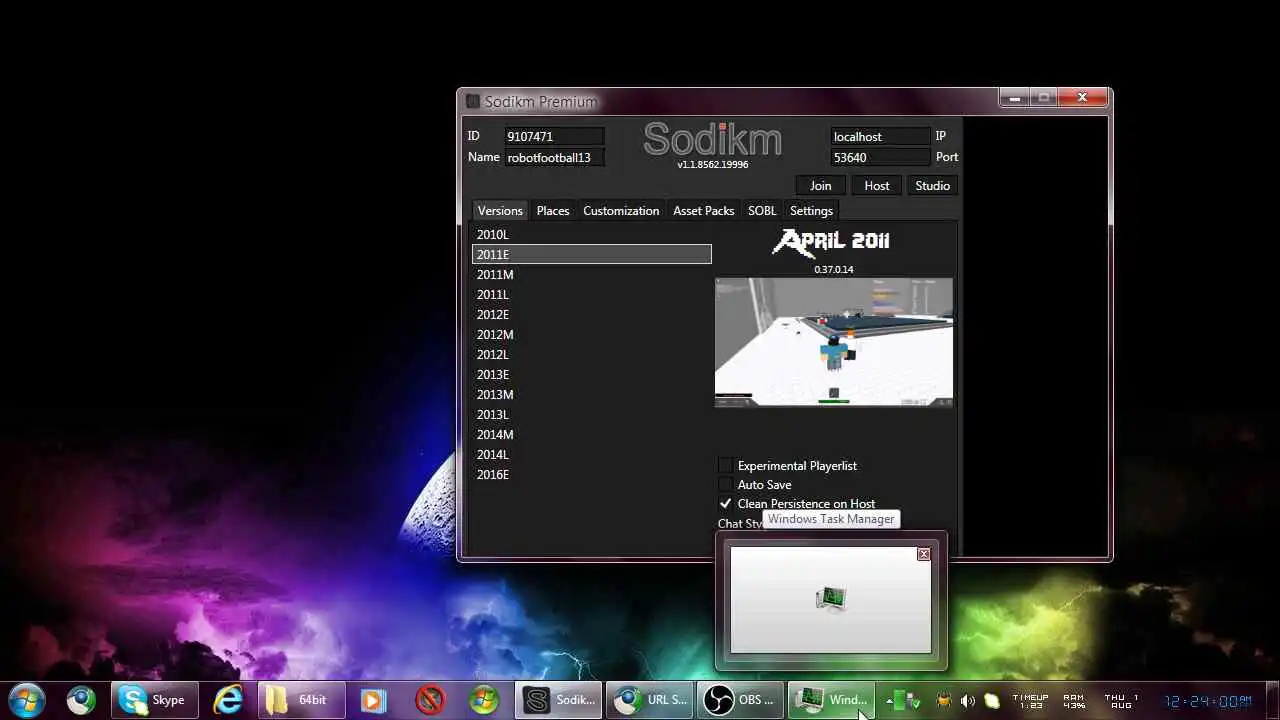Click the yellow note tray icon
Screen dimensions: 1280x720
(992, 700)
